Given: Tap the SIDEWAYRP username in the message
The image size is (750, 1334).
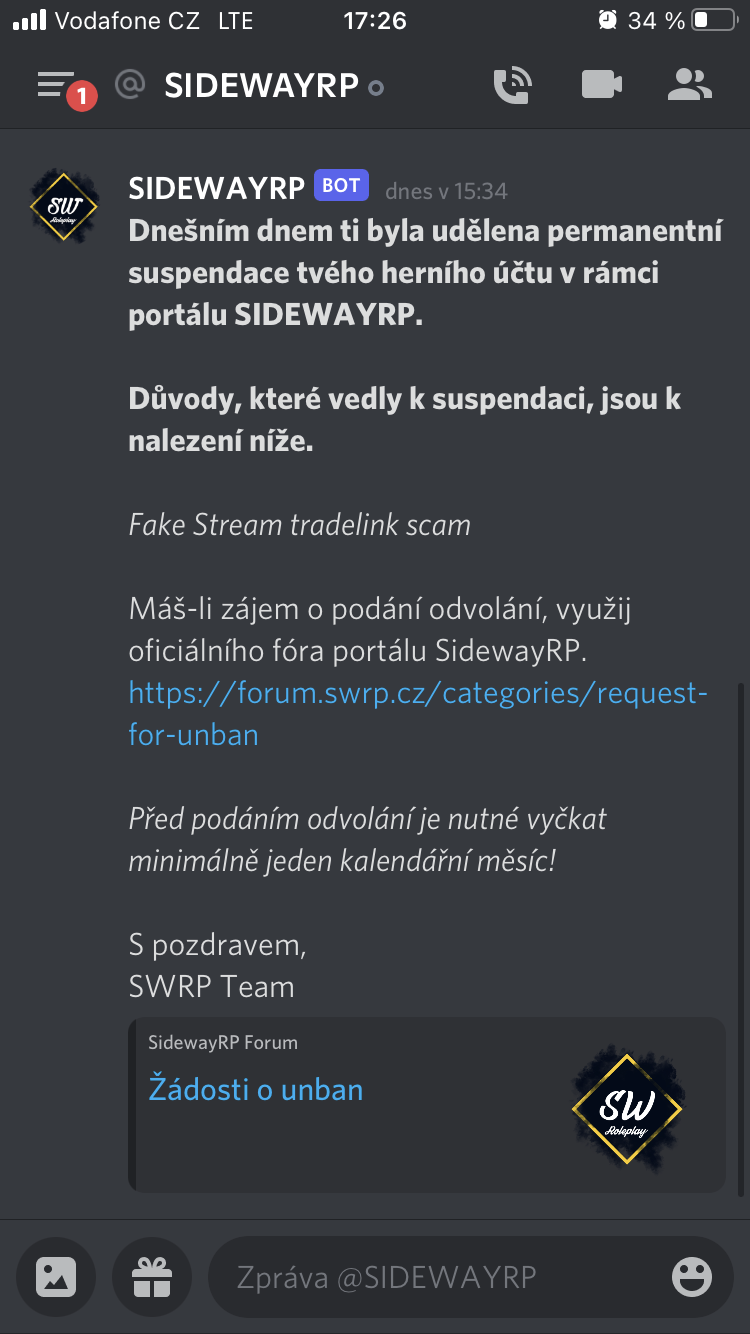Looking at the screenshot, I should click(217, 187).
